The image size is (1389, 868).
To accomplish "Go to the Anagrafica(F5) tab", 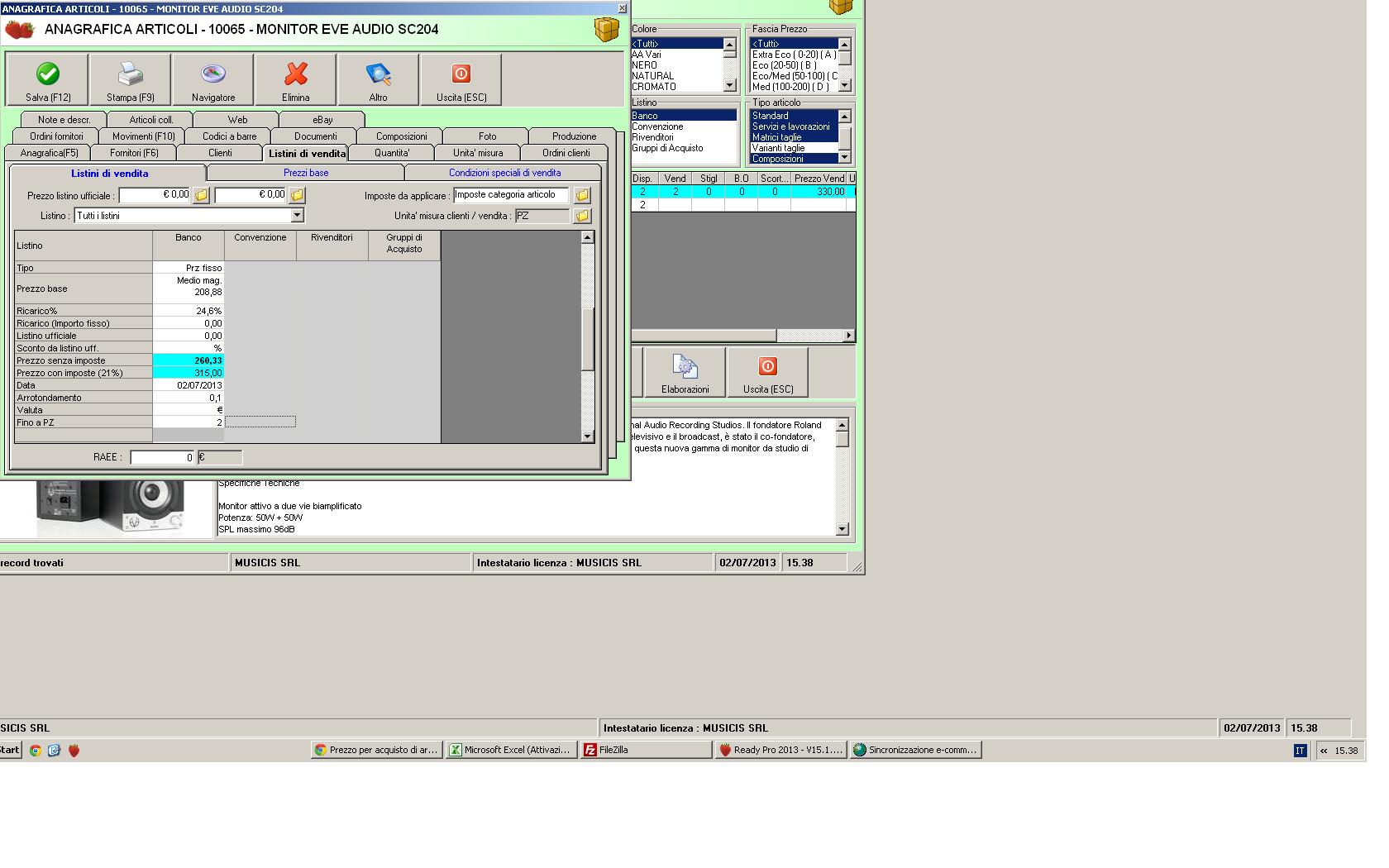I will tap(49, 153).
